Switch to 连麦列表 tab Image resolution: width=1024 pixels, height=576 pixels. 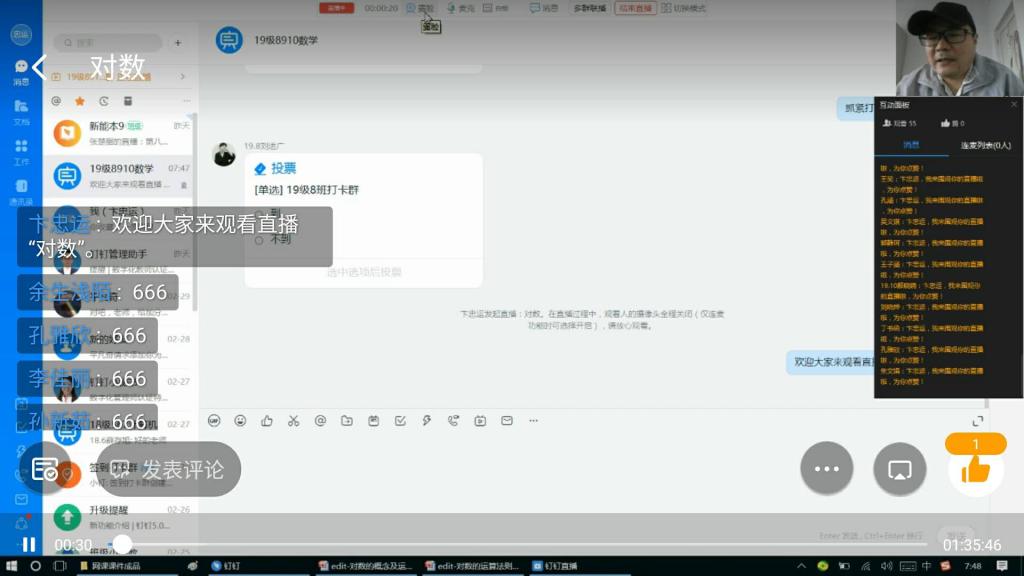click(985, 145)
